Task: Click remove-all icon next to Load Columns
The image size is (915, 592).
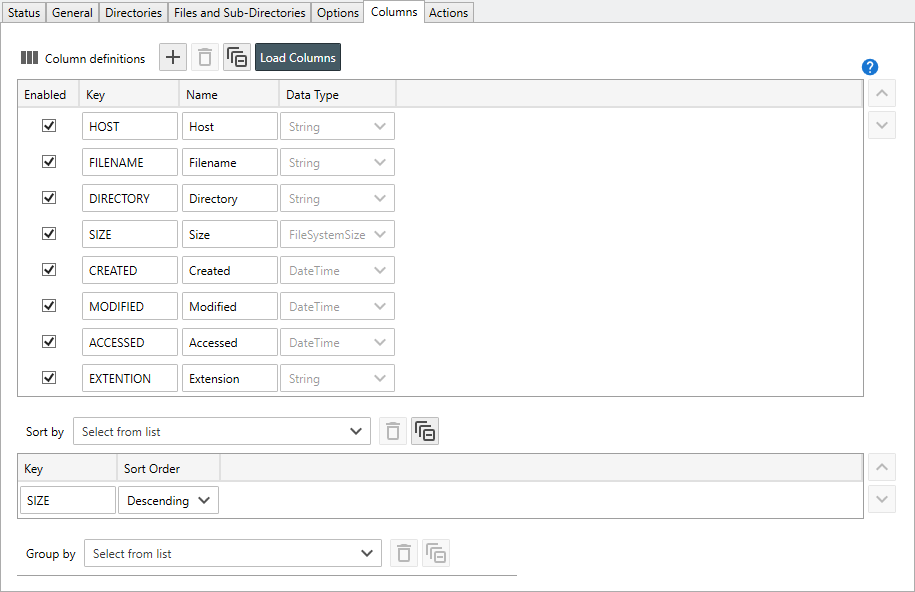Action: 237,58
